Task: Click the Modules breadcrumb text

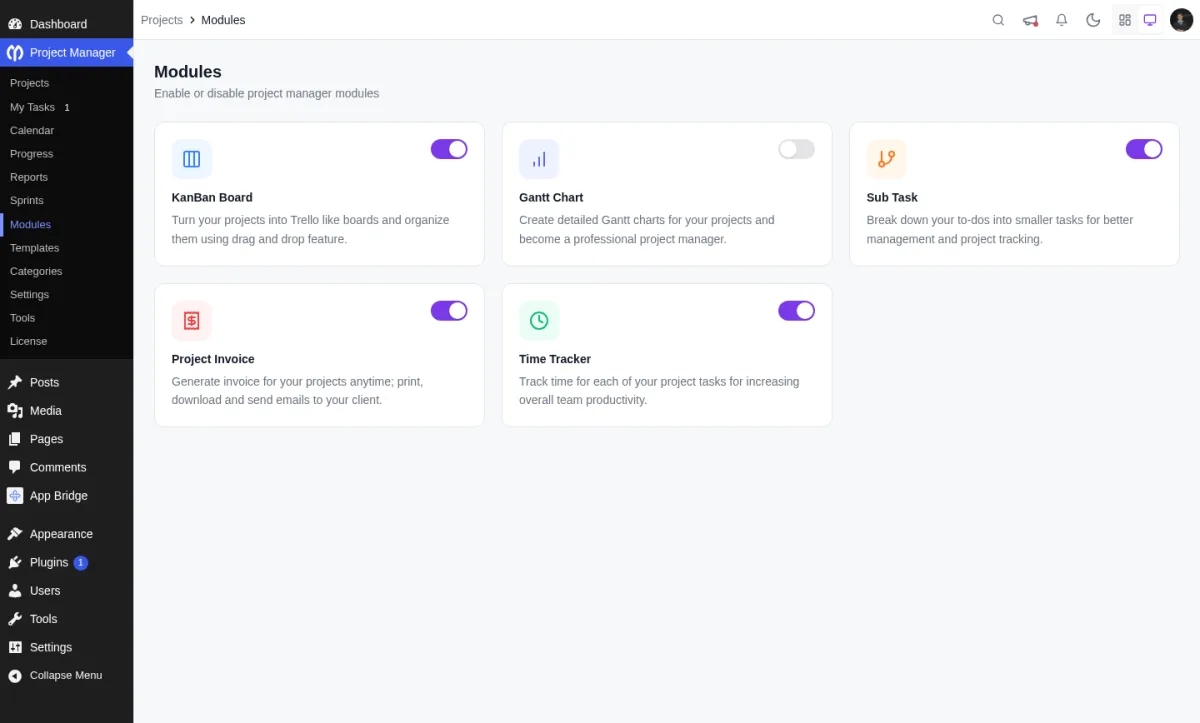Action: point(223,20)
